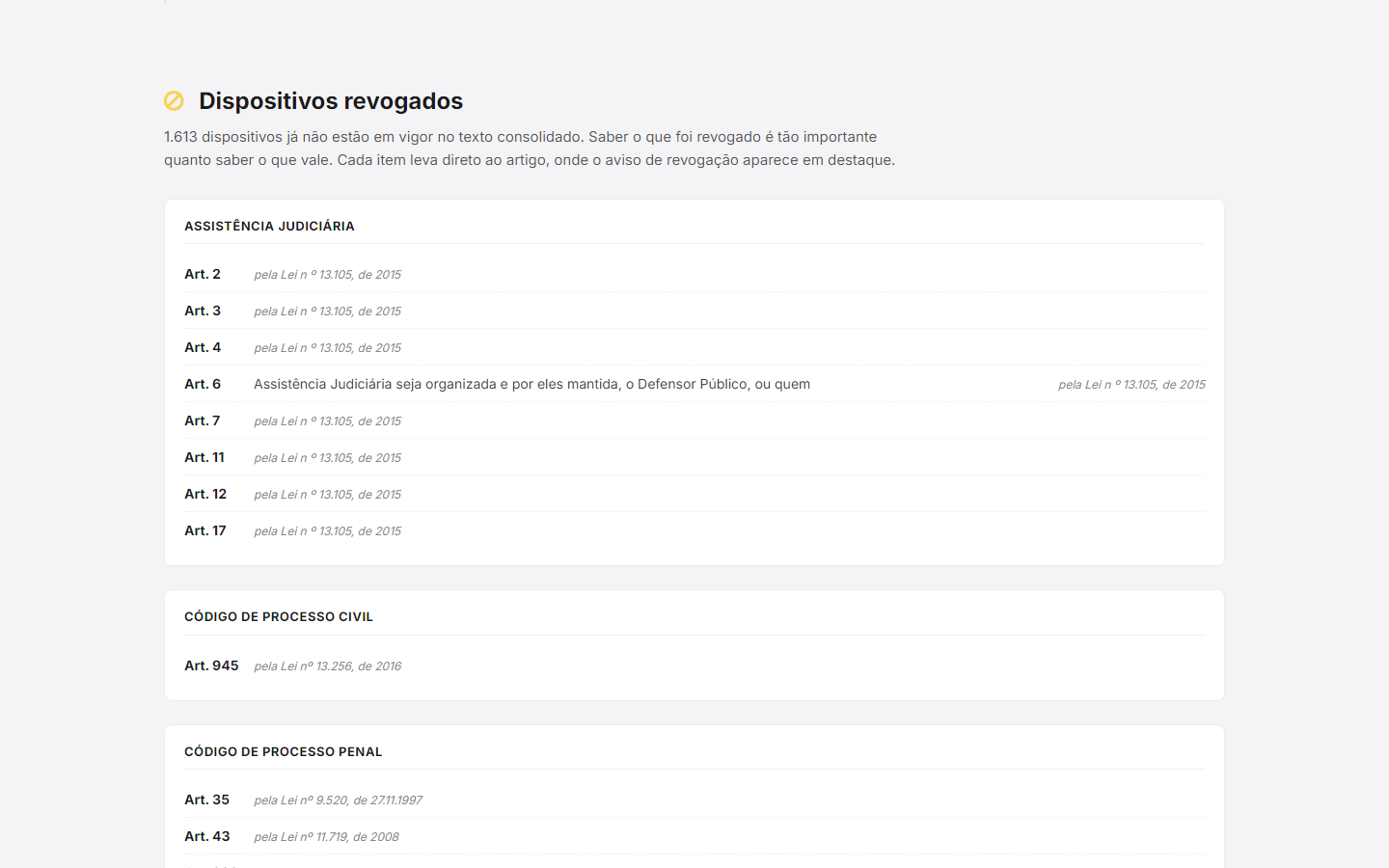Viewport: 1389px width, 868px height.
Task: Open Art. 7 revoked entry
Action: tap(694, 420)
